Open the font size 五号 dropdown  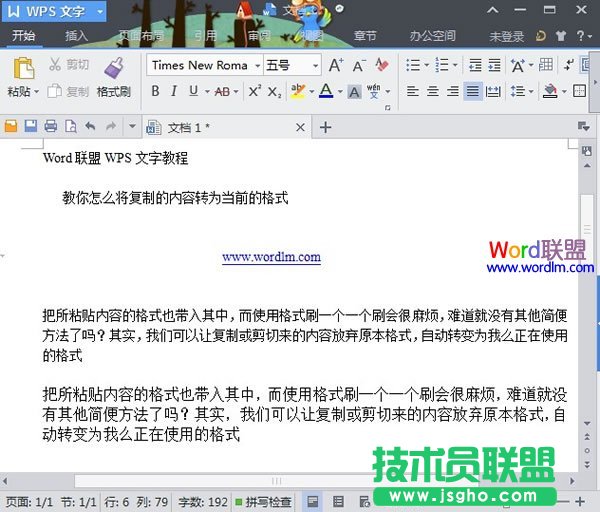pyautogui.click(x=315, y=65)
